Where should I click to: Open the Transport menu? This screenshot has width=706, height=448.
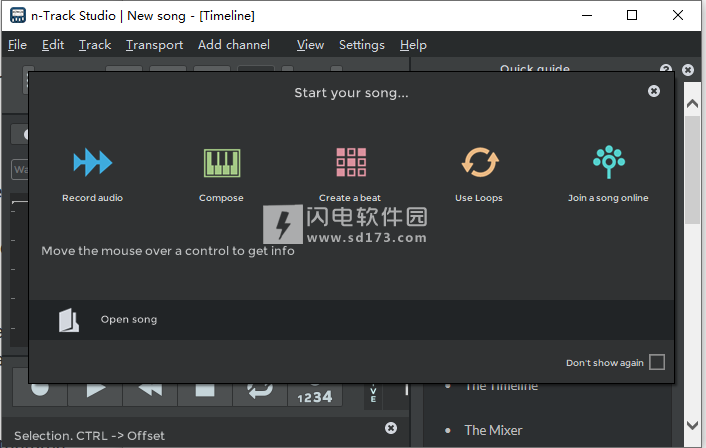(x=154, y=45)
